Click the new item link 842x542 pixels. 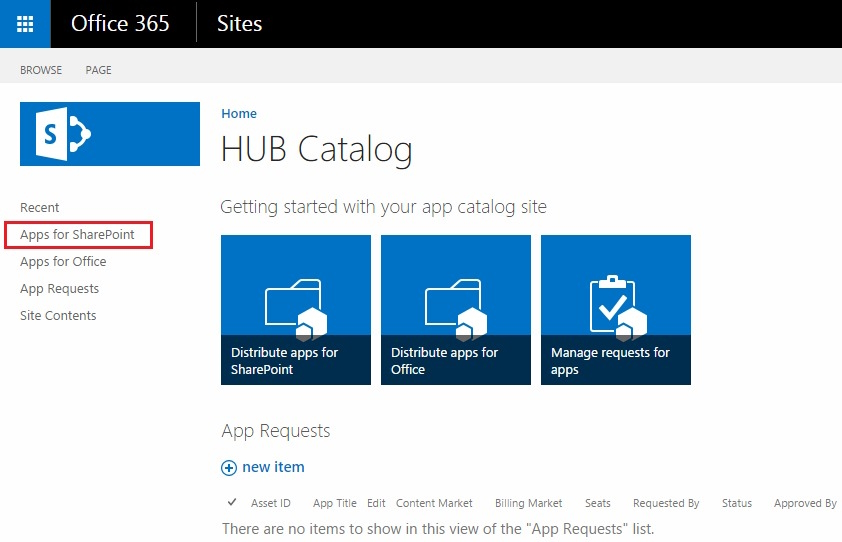[x=273, y=467]
